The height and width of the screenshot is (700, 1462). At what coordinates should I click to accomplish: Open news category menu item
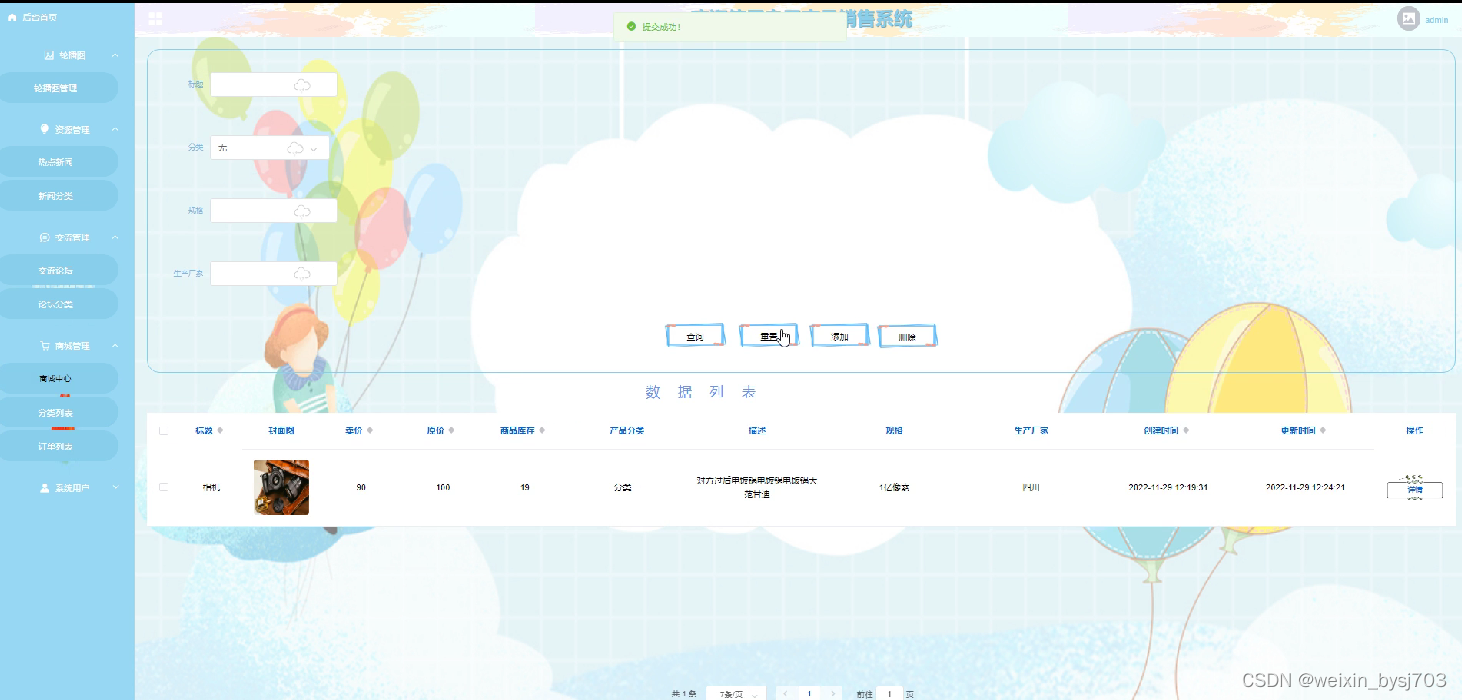pos(57,196)
